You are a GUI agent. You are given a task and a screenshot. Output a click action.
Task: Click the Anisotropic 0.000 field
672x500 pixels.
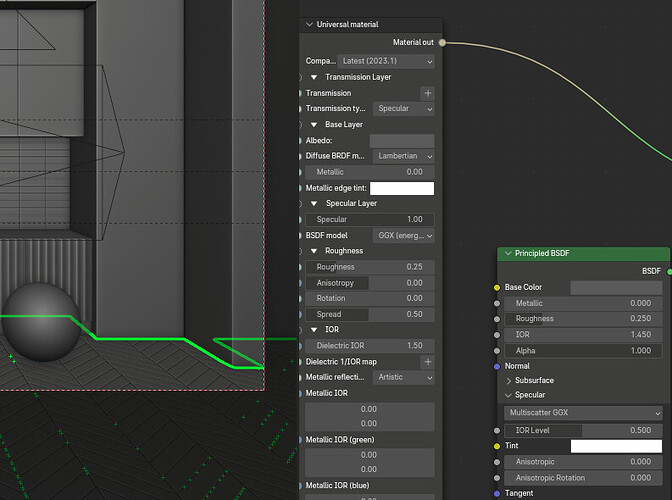[x=583, y=462]
